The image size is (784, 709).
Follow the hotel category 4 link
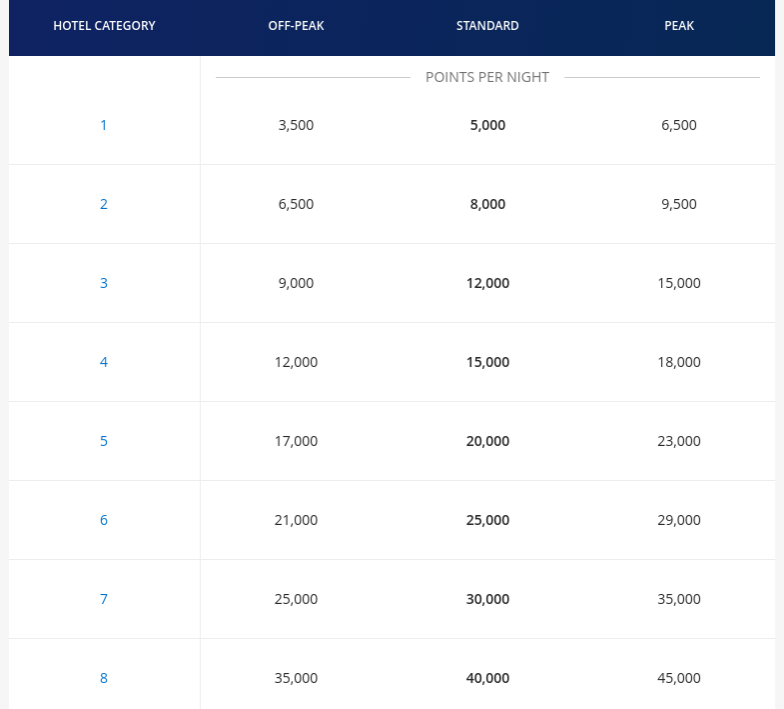pyautogui.click(x=103, y=362)
